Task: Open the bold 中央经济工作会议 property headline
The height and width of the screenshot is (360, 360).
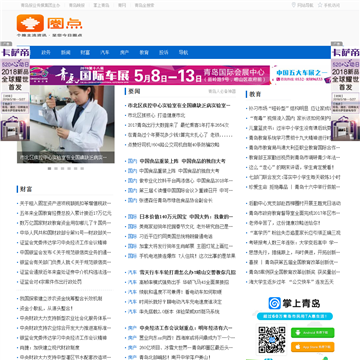Action: coord(186,328)
